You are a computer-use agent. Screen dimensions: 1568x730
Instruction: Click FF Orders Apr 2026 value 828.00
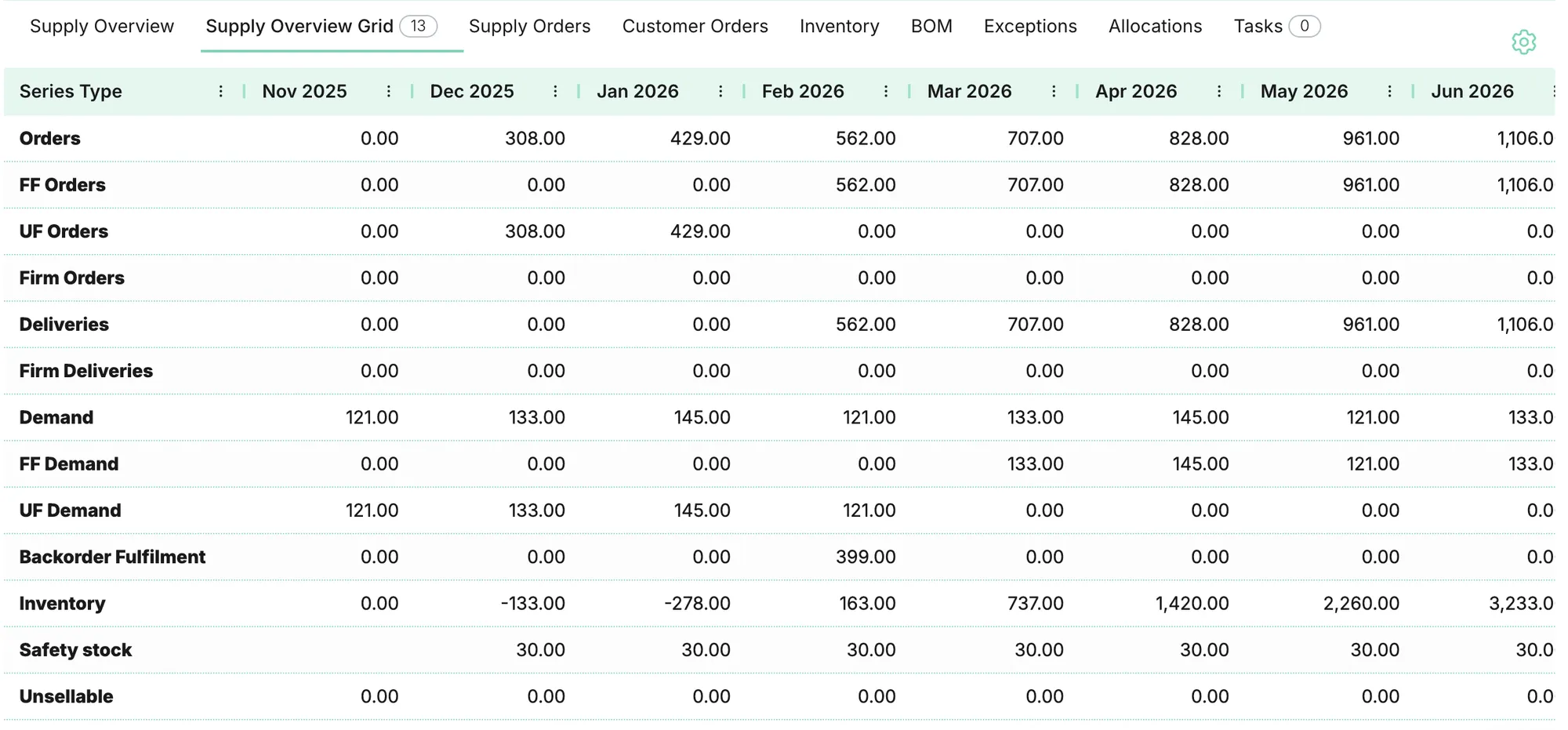(1200, 185)
